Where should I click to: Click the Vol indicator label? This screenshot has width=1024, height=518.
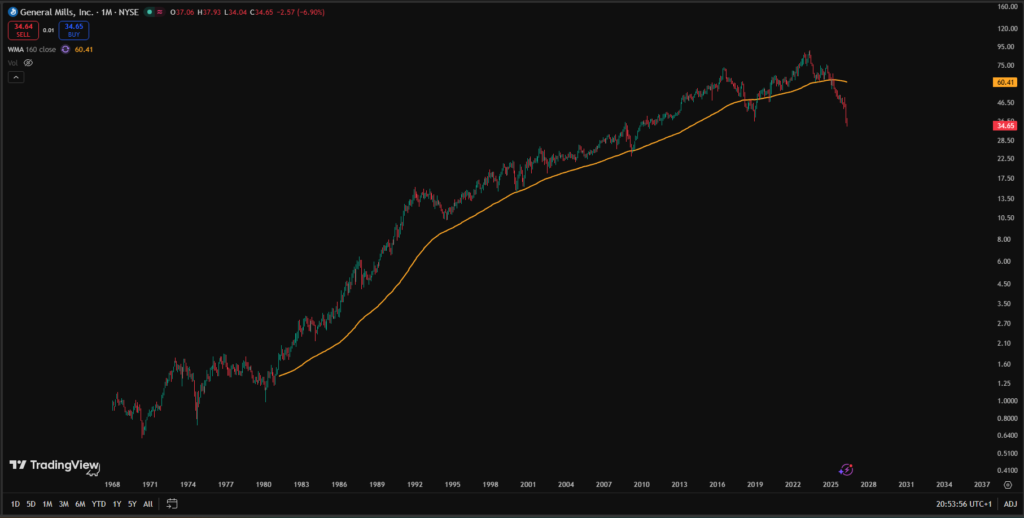(13, 63)
